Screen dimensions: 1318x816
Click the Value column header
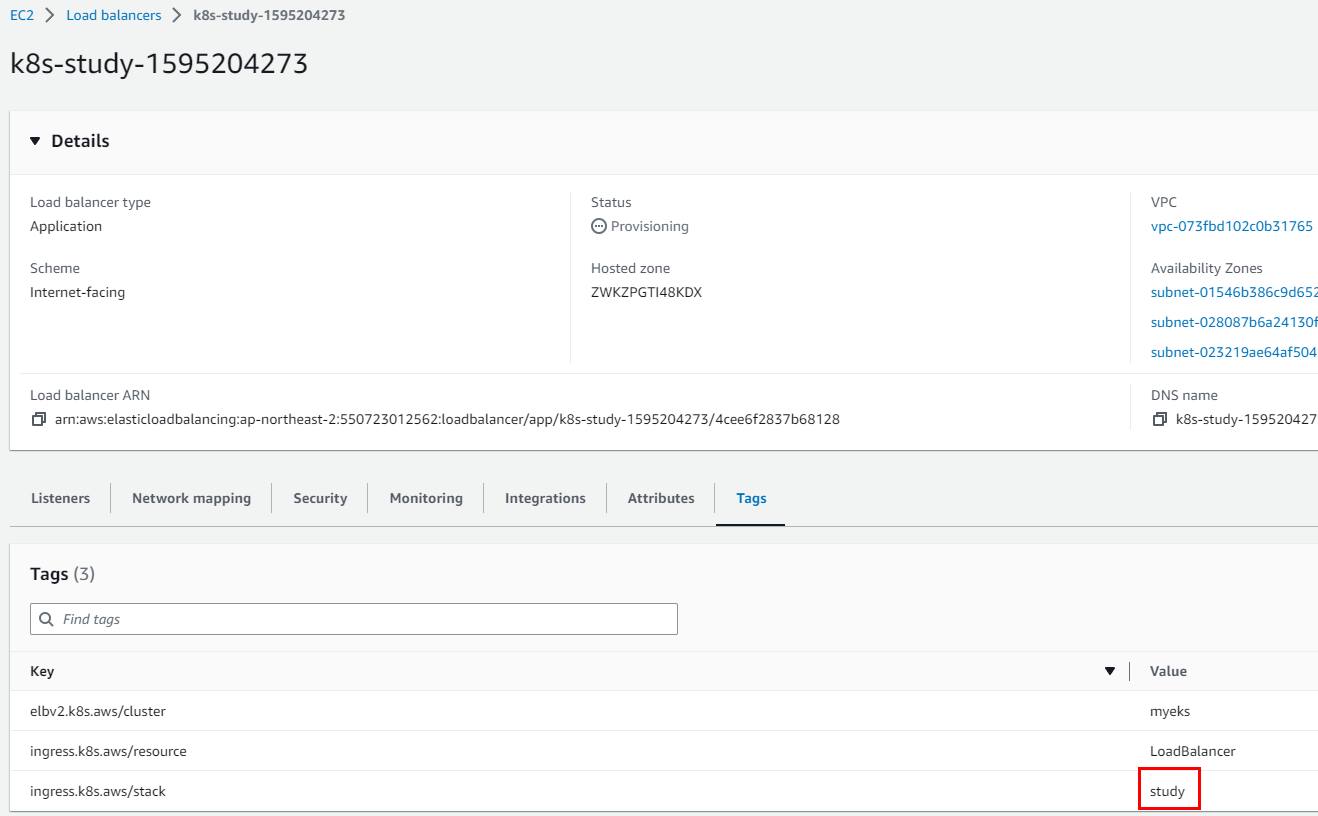tap(1168, 671)
